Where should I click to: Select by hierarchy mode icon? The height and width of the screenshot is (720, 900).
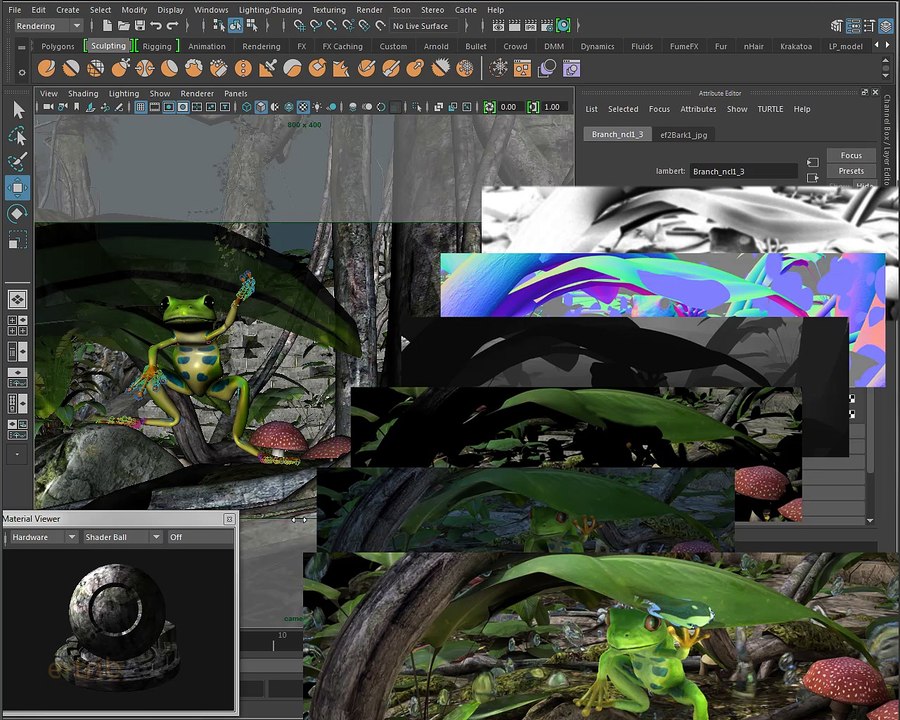pos(219,25)
